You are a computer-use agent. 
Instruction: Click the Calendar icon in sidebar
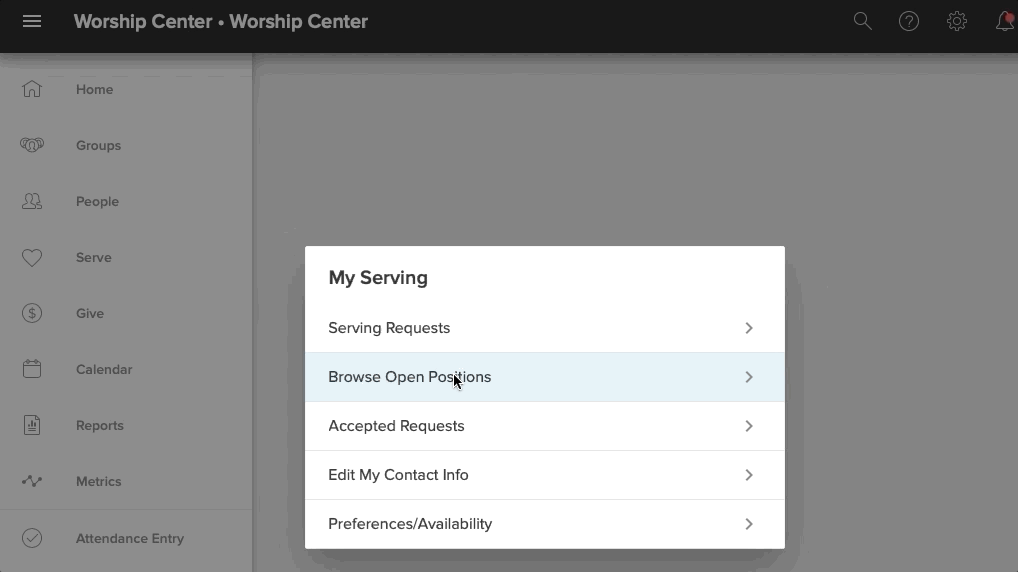click(x=32, y=369)
